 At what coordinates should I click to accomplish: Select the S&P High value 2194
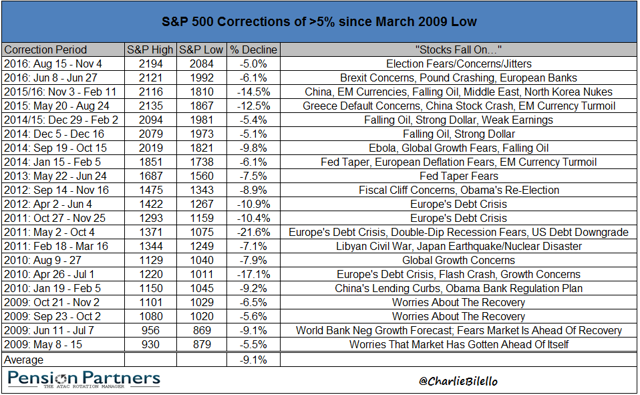pos(150,64)
